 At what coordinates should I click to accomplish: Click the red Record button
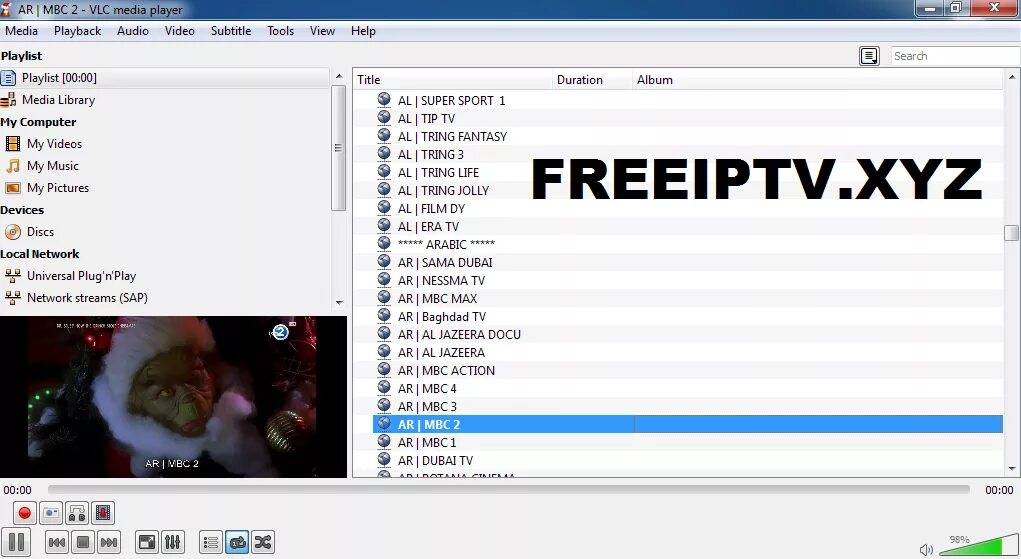[24, 513]
